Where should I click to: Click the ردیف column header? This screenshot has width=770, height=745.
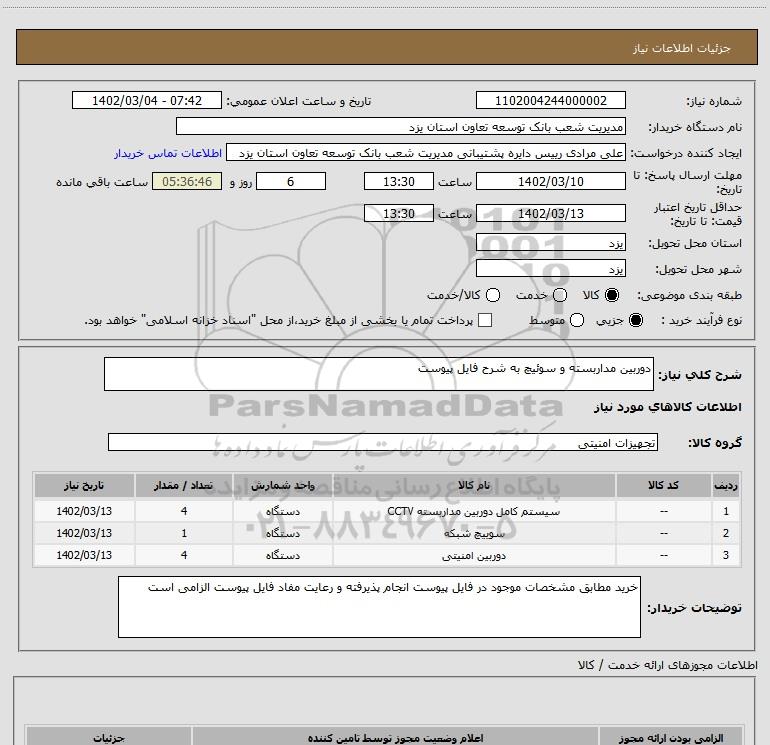pos(726,485)
